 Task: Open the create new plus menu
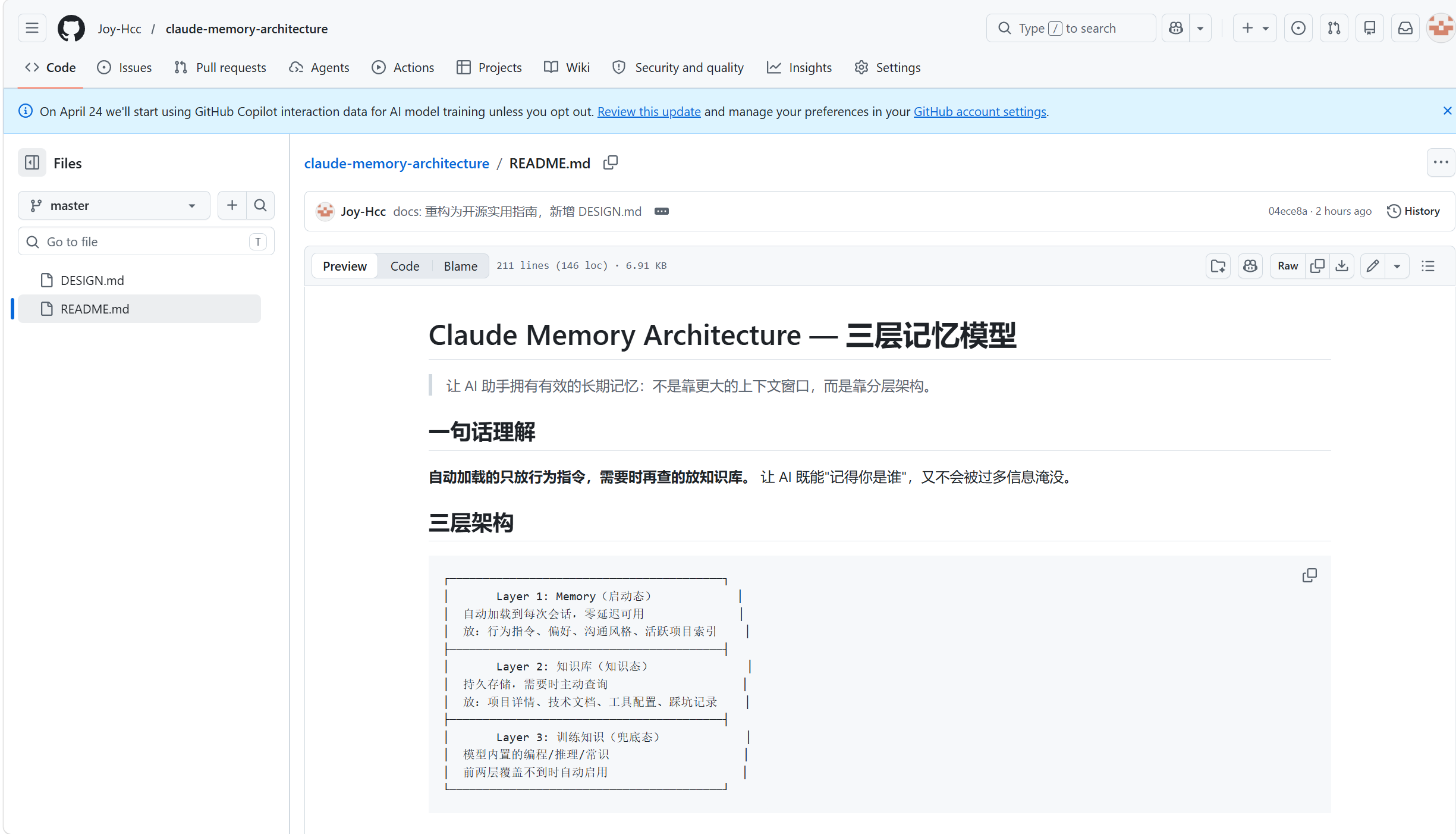click(x=1254, y=28)
